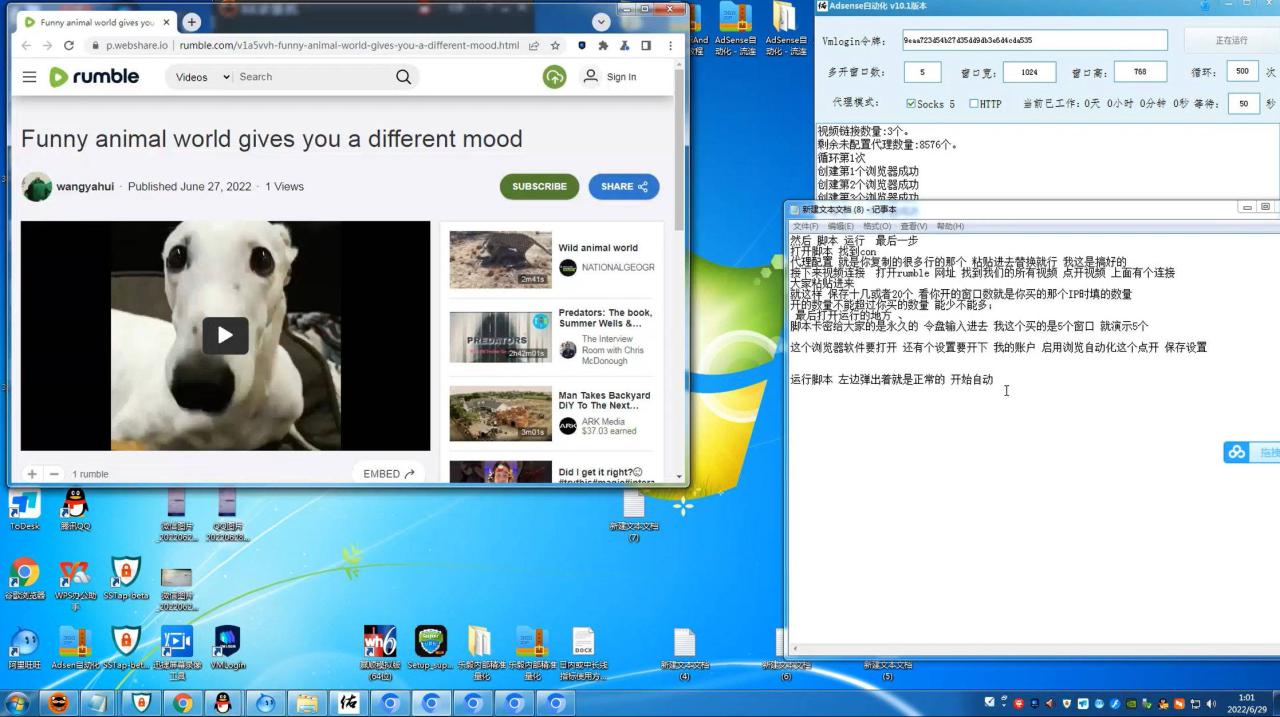Reload the page in Chrome
The height and width of the screenshot is (717, 1280).
[x=68, y=45]
